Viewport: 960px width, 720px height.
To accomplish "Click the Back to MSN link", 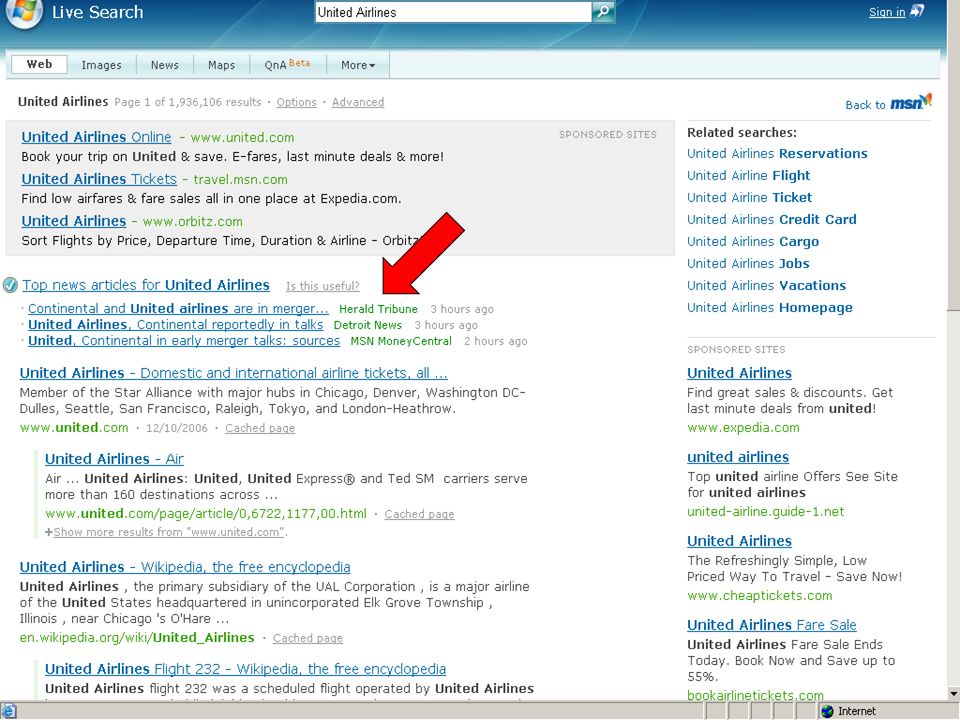I will point(888,103).
